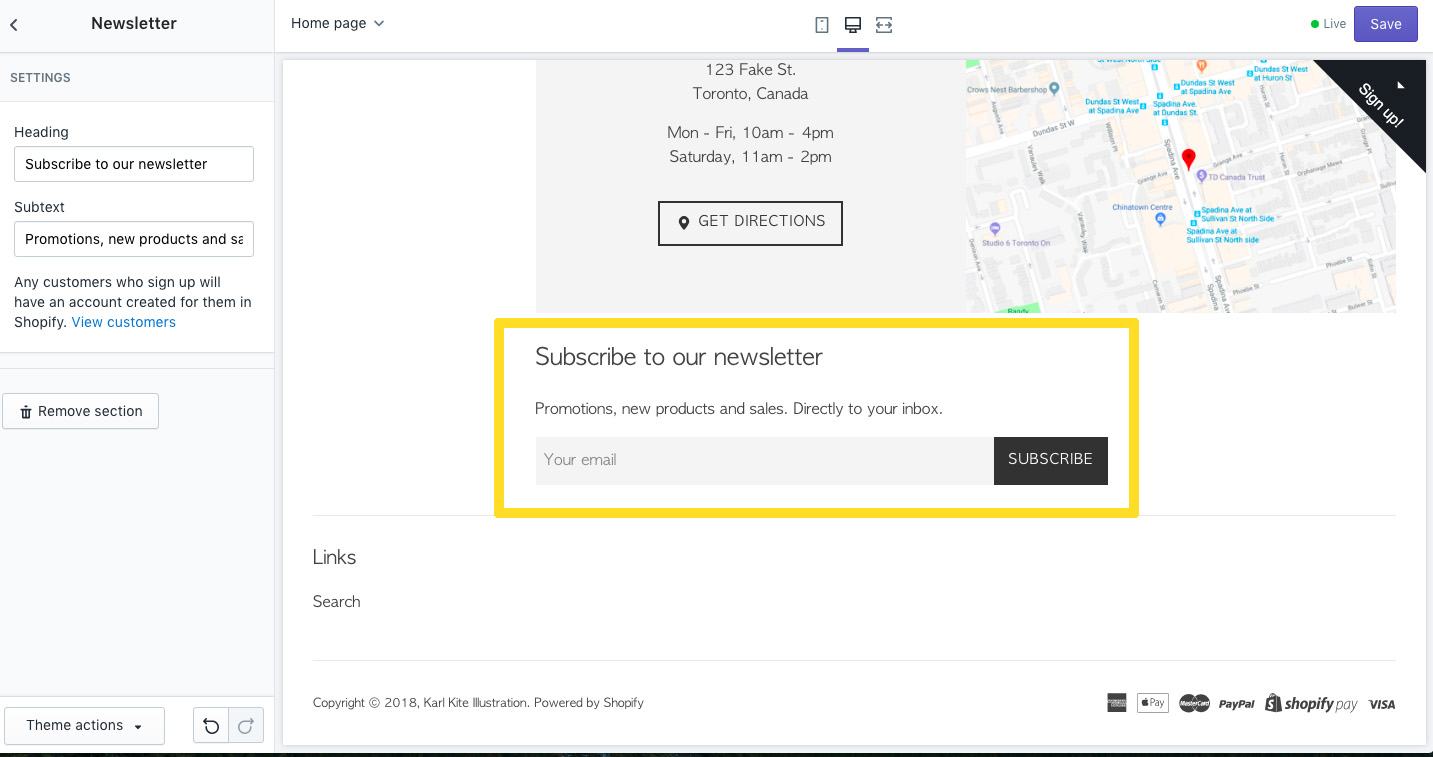Click the Mastercard payment icon
The image size is (1433, 757).
[x=1194, y=703]
